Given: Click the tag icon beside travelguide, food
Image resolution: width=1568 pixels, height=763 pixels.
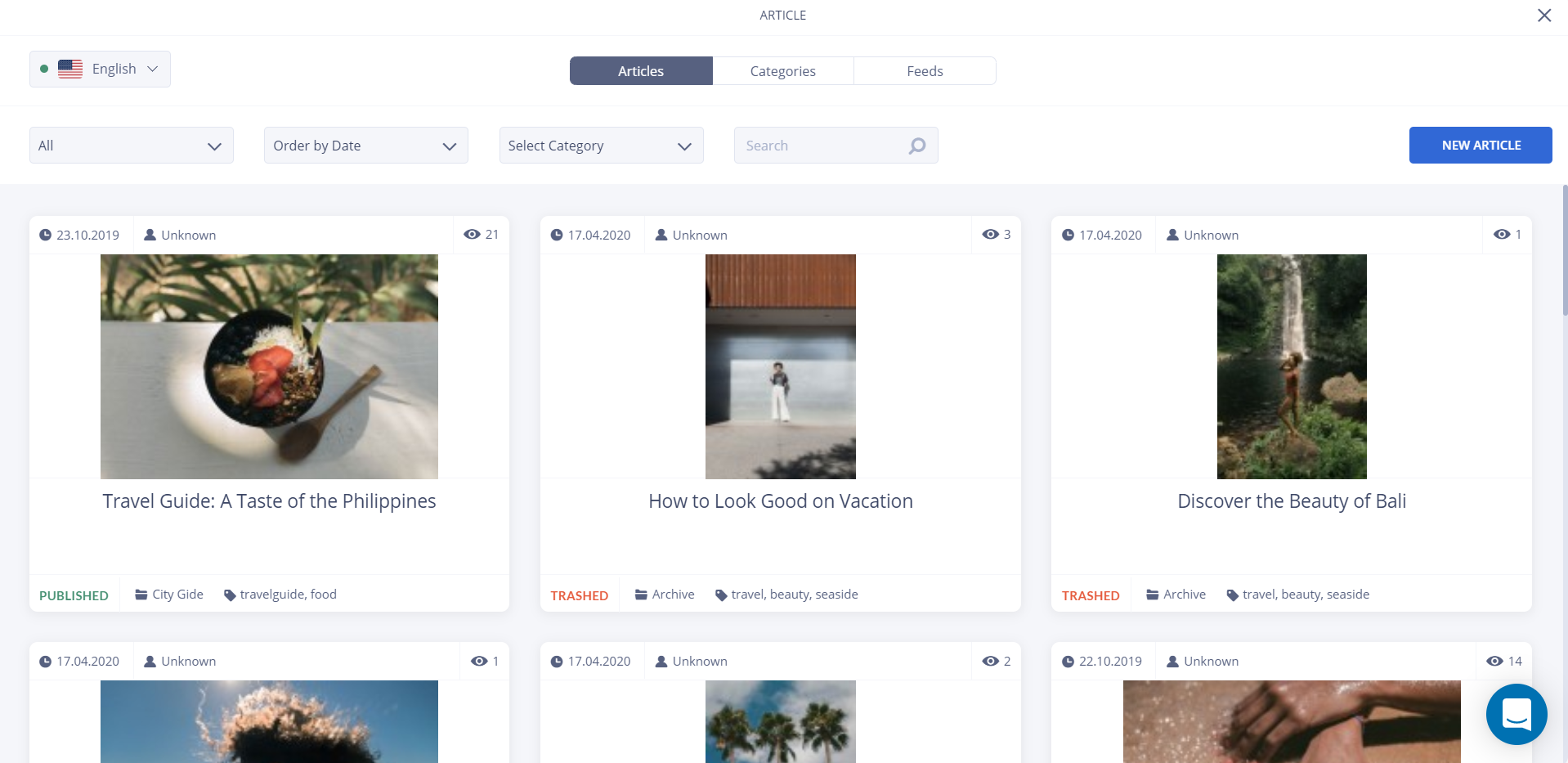Looking at the screenshot, I should coord(230,595).
